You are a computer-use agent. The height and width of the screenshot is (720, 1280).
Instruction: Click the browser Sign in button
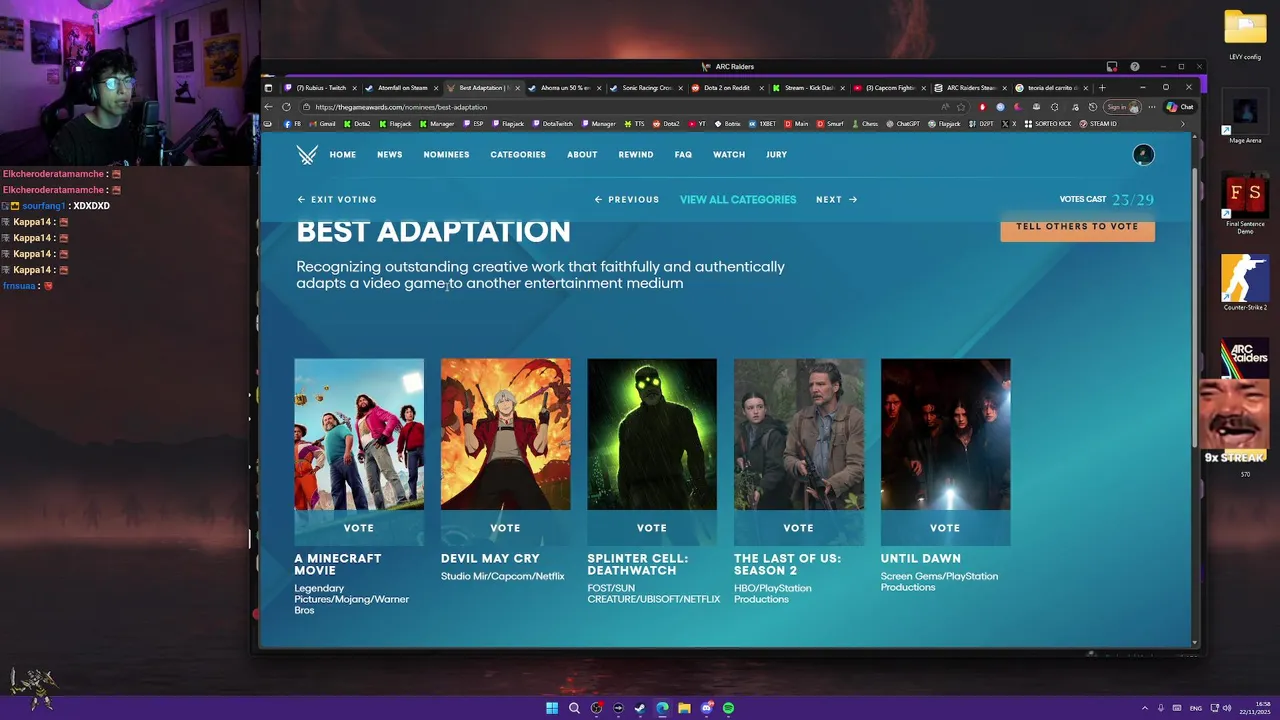click(x=1122, y=107)
